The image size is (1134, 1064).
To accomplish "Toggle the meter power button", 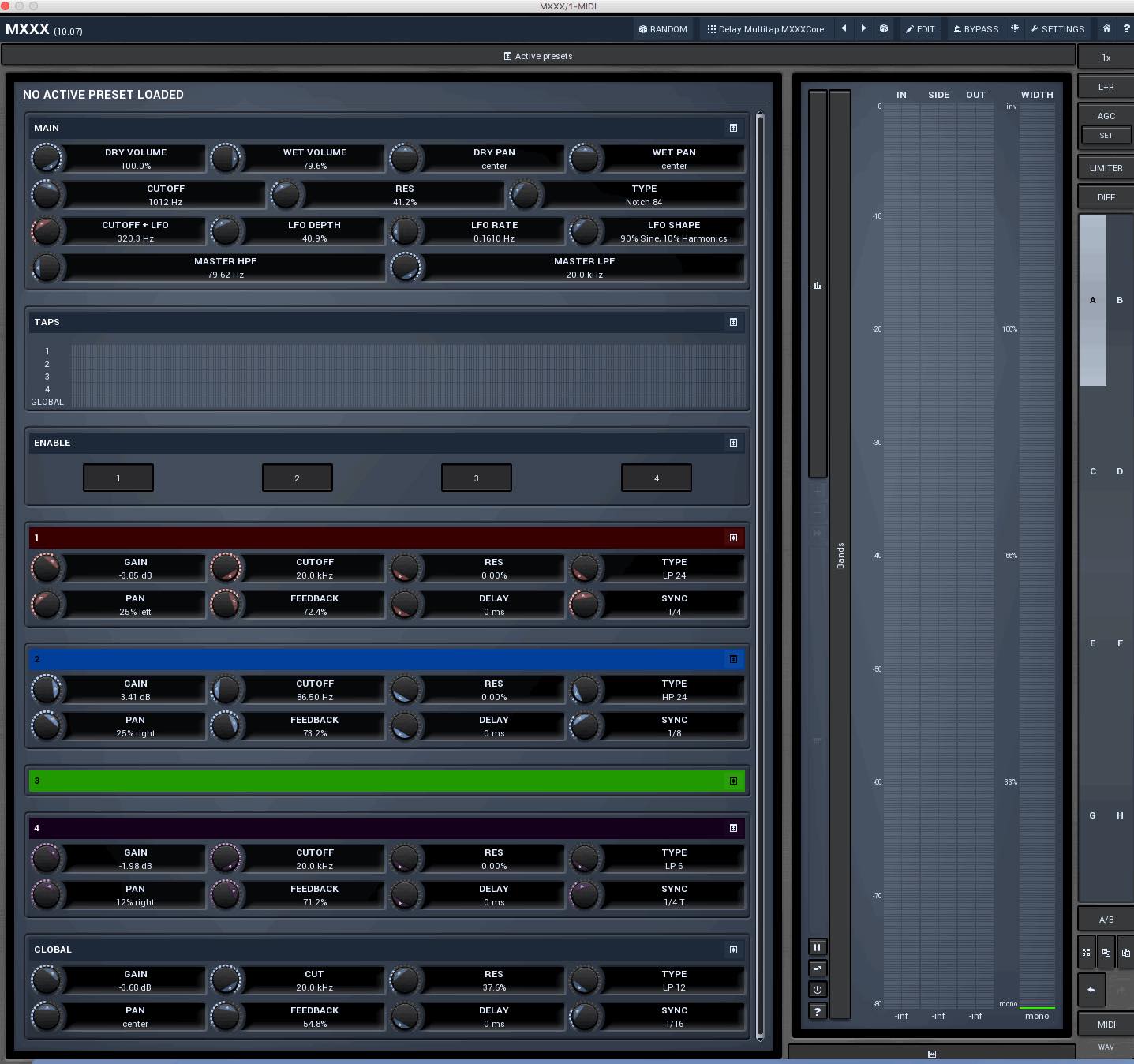I will (x=818, y=990).
